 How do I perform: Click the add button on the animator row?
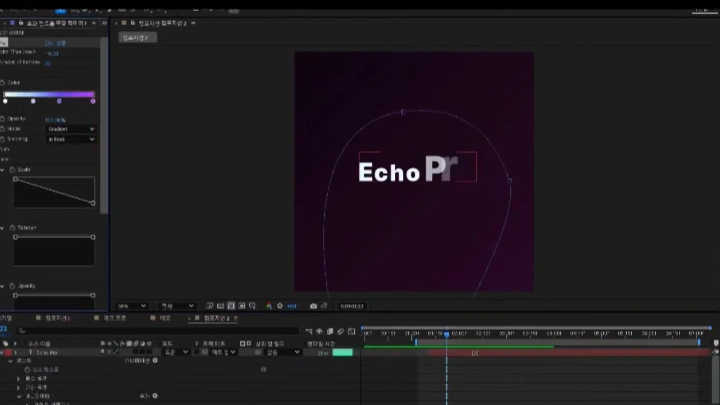[x=155, y=396]
